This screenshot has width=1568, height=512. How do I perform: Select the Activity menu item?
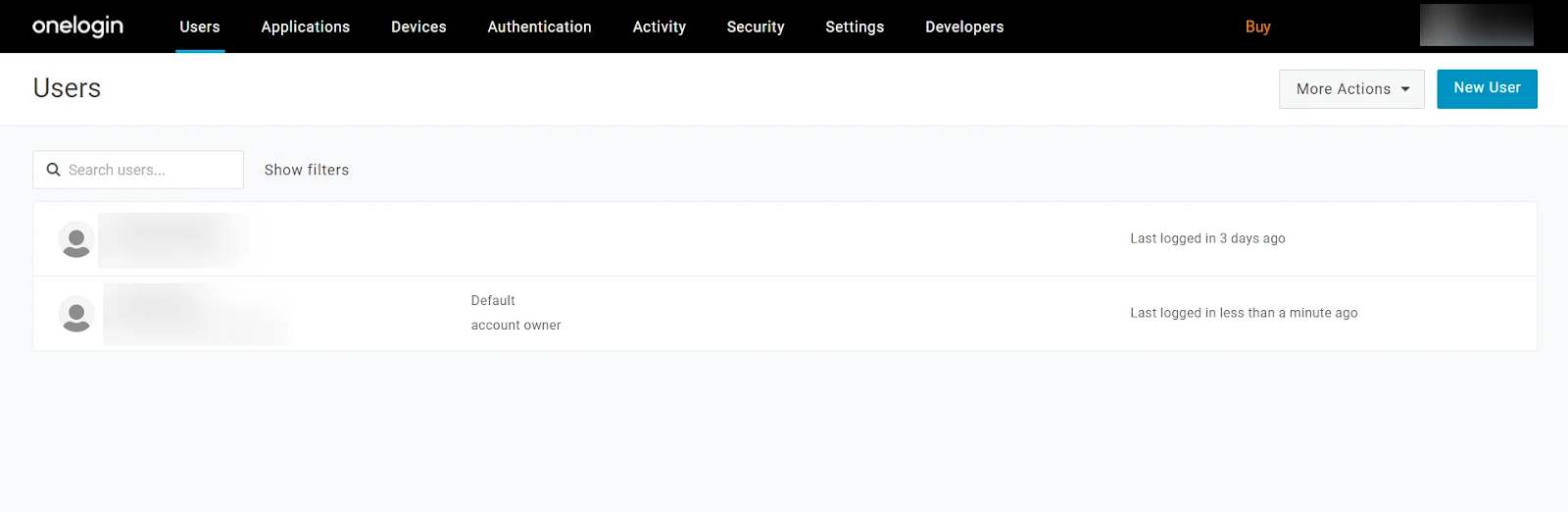click(x=659, y=26)
